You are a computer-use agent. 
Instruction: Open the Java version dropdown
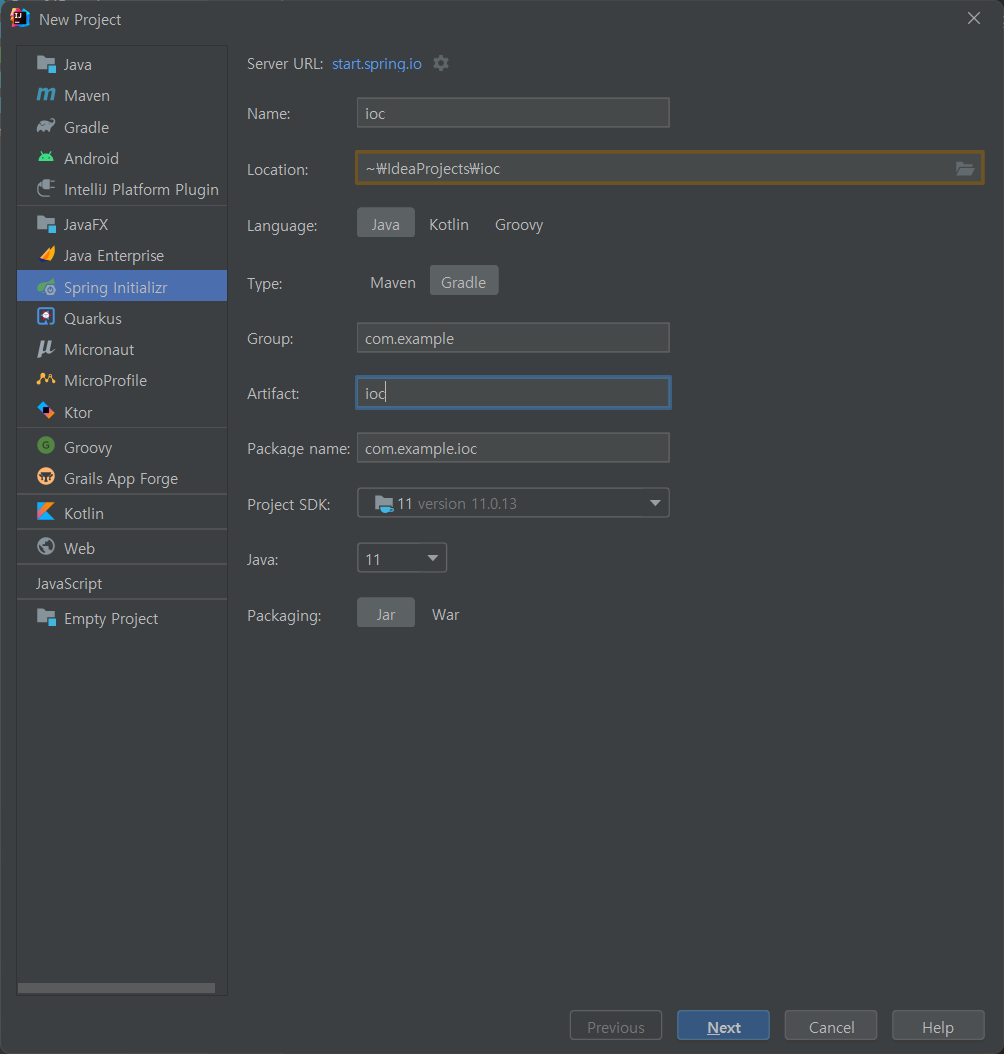tap(402, 558)
